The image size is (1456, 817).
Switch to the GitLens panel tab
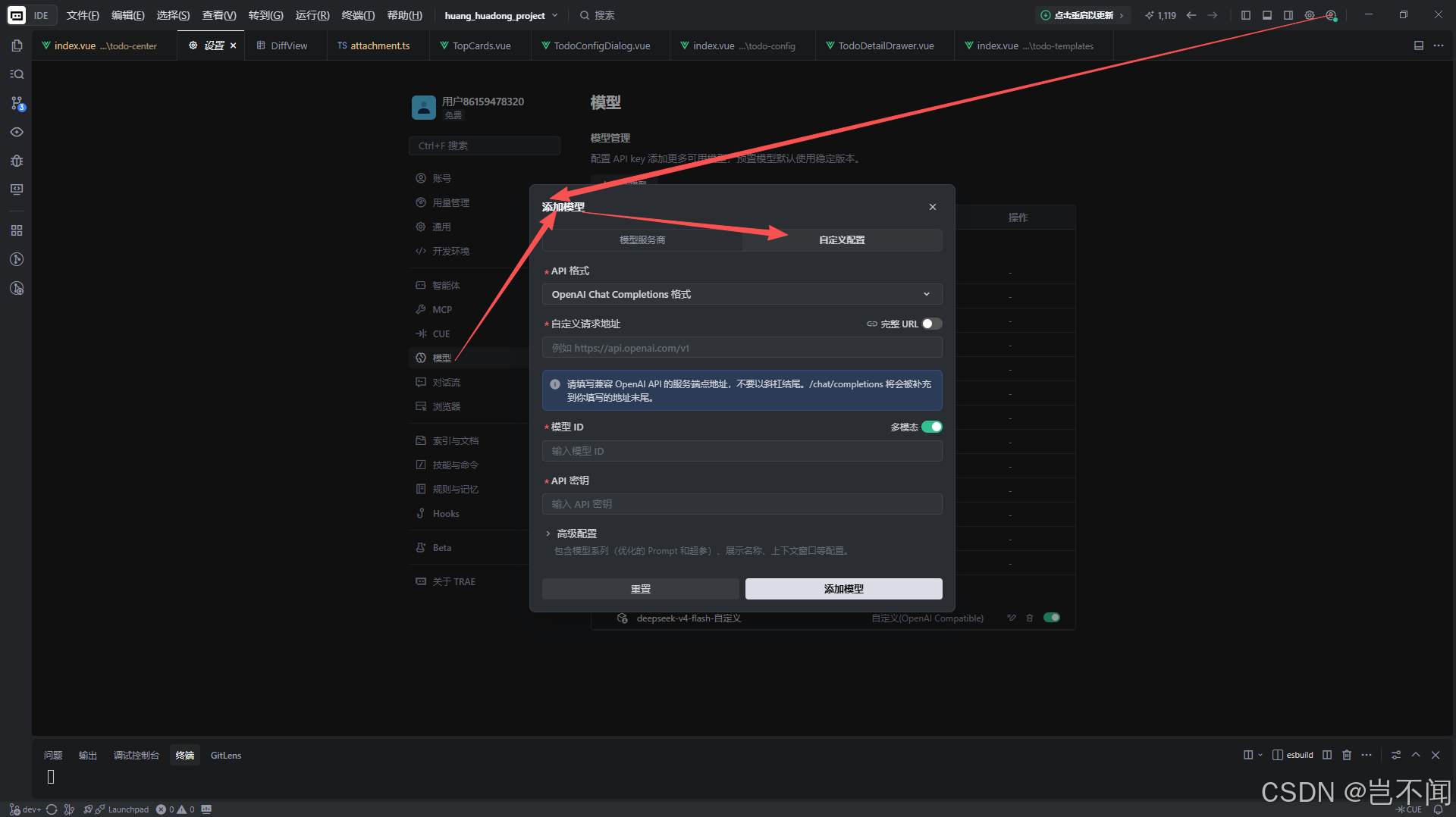pyautogui.click(x=226, y=755)
